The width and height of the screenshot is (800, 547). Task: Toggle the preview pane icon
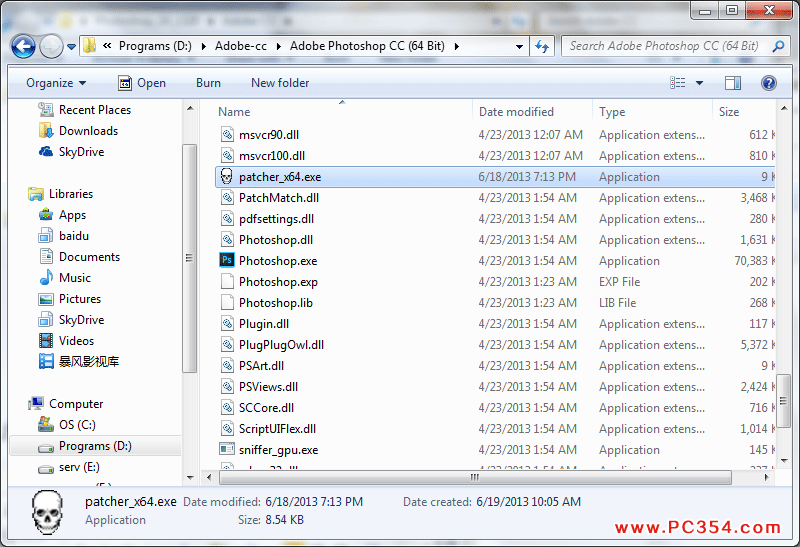point(733,83)
